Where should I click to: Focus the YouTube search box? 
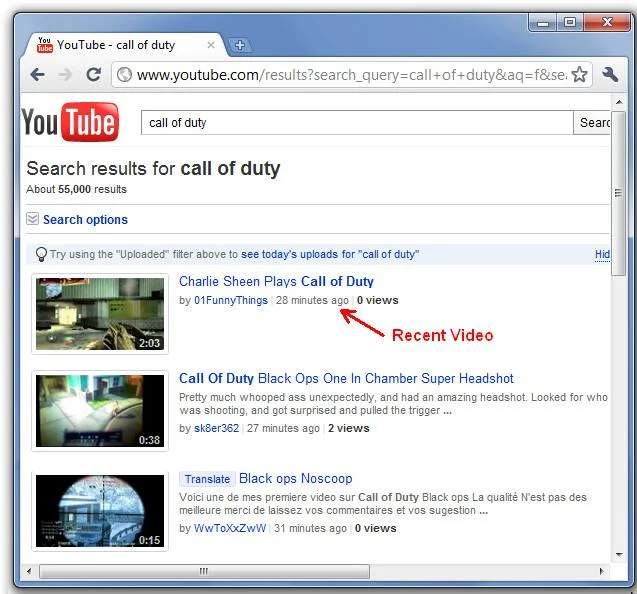(357, 122)
